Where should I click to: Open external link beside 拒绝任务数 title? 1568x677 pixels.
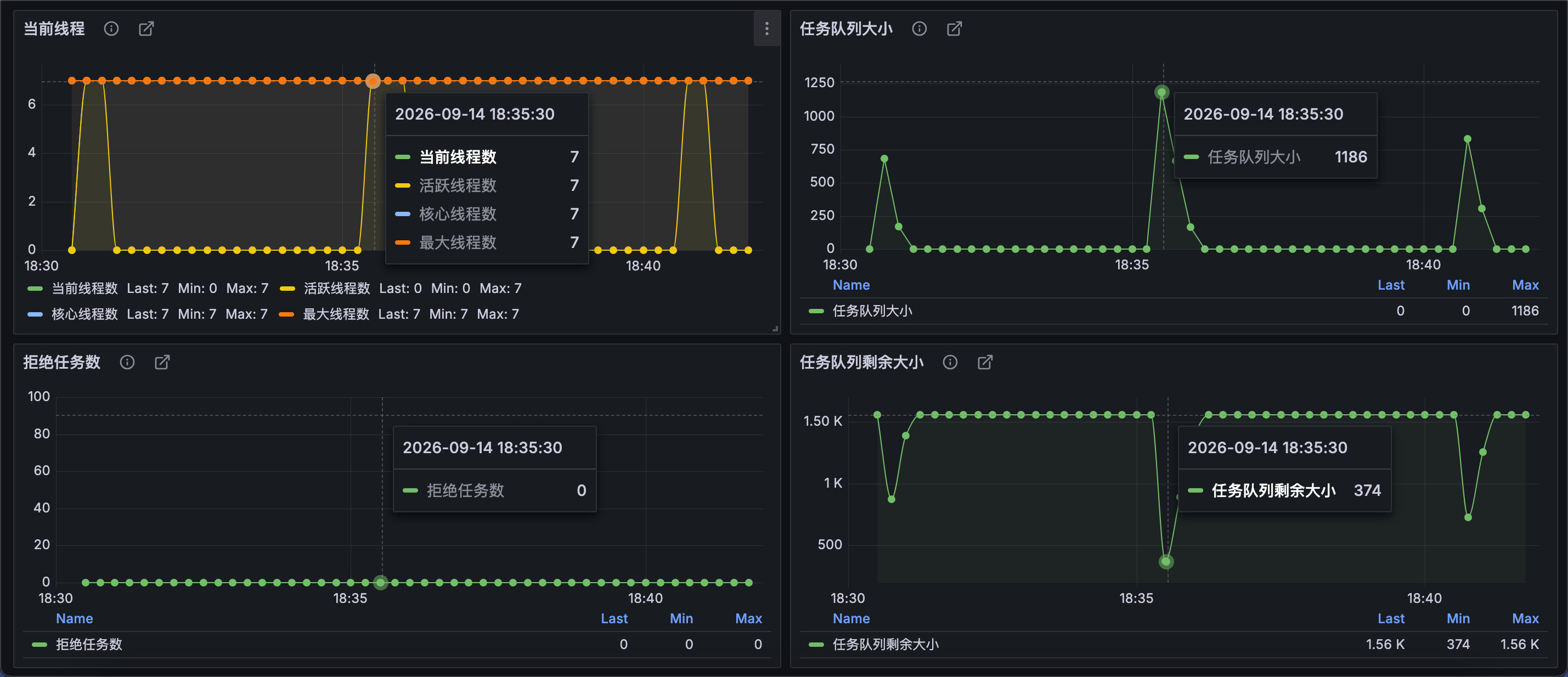(x=162, y=362)
